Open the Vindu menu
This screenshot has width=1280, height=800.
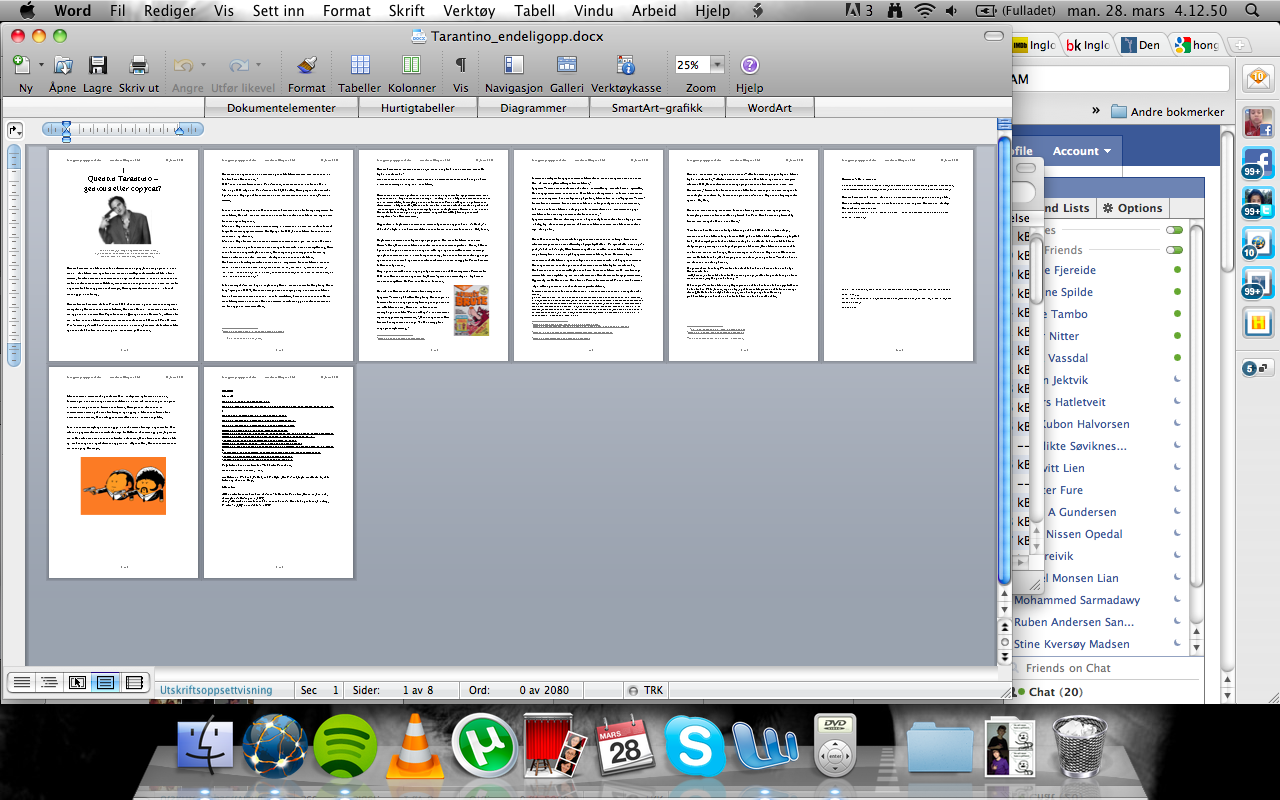(592, 11)
